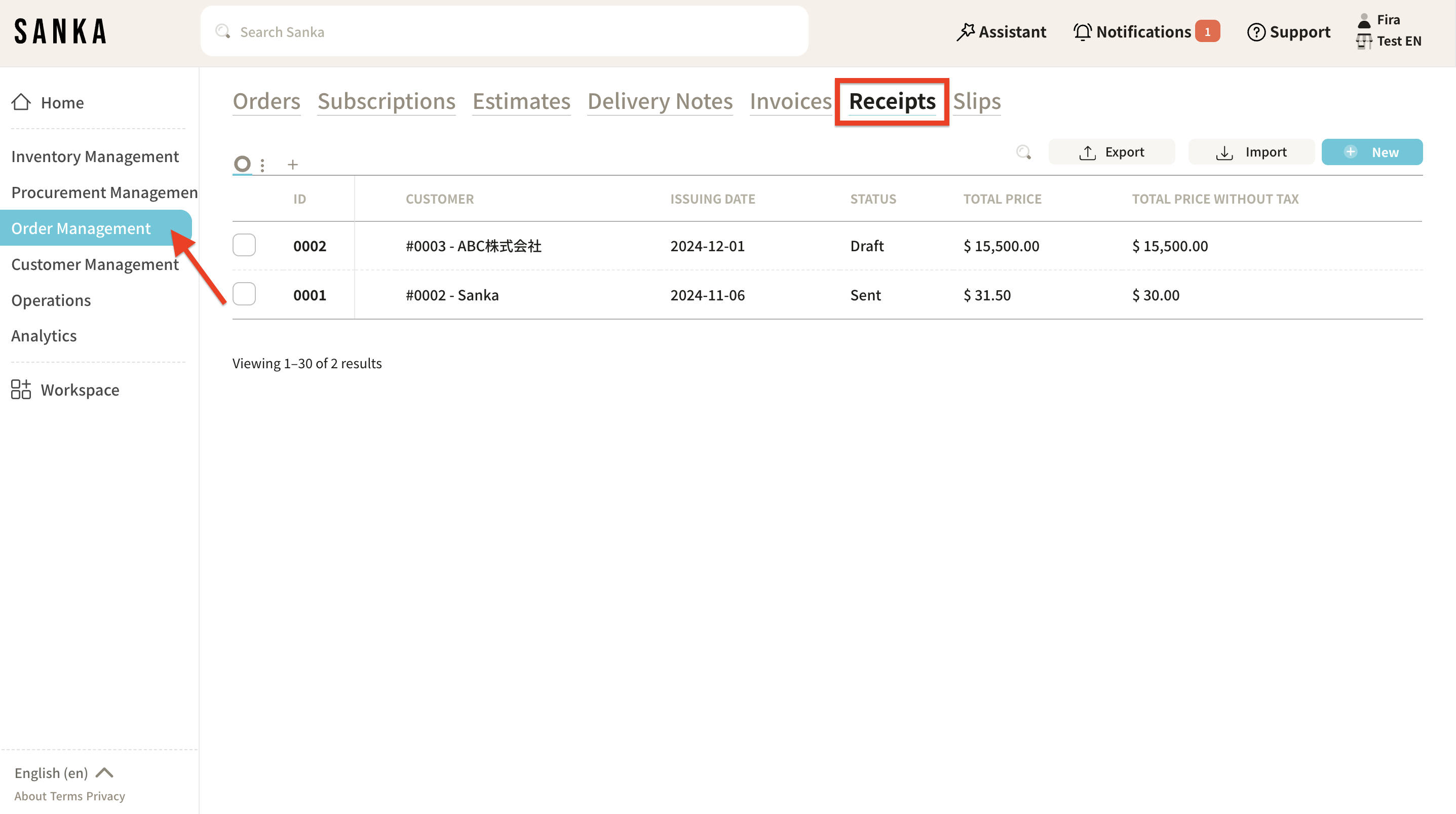The height and width of the screenshot is (814, 1456).
Task: Open Notifications bell icon
Action: tap(1082, 32)
